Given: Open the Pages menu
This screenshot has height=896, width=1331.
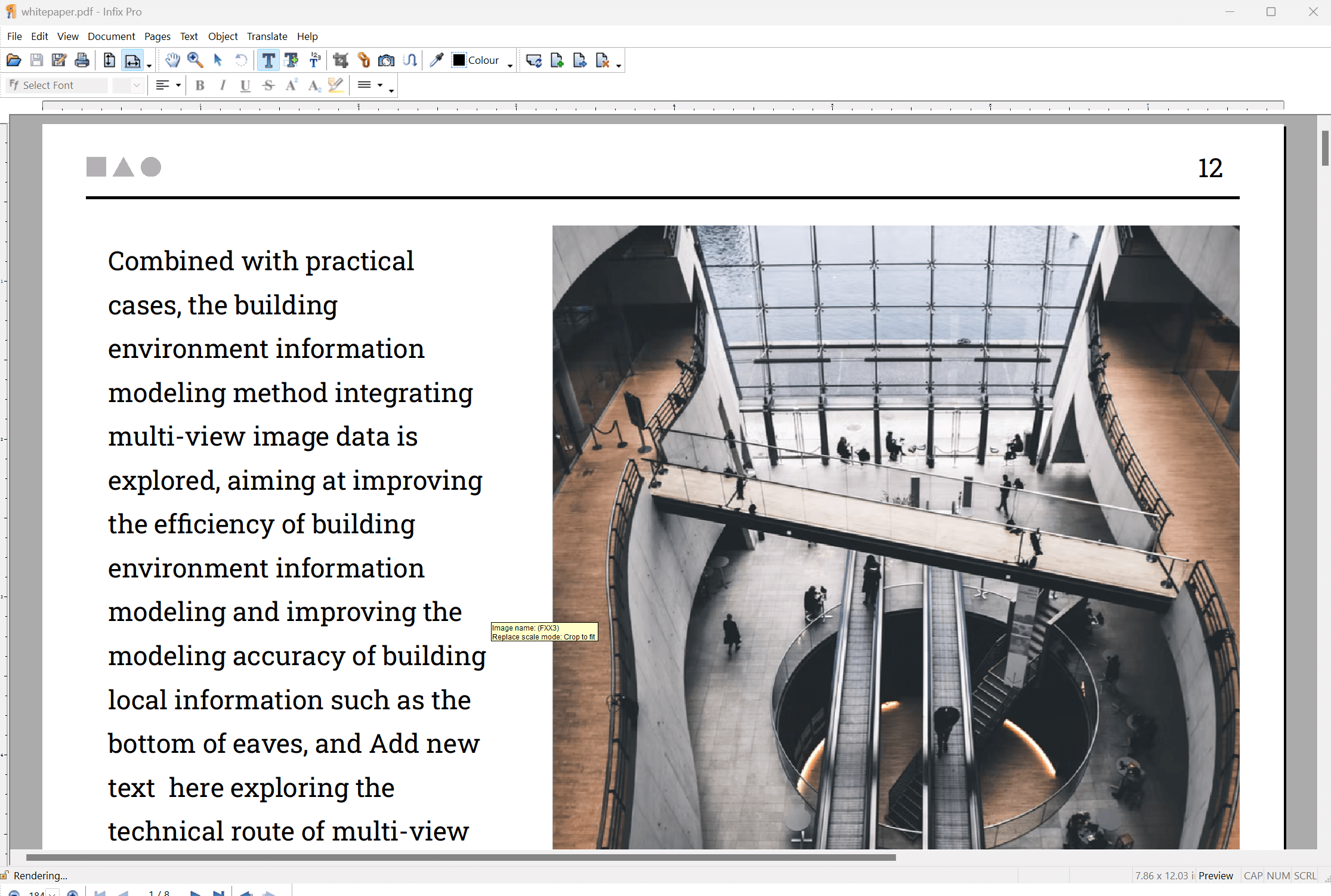Looking at the screenshot, I should 157,36.
